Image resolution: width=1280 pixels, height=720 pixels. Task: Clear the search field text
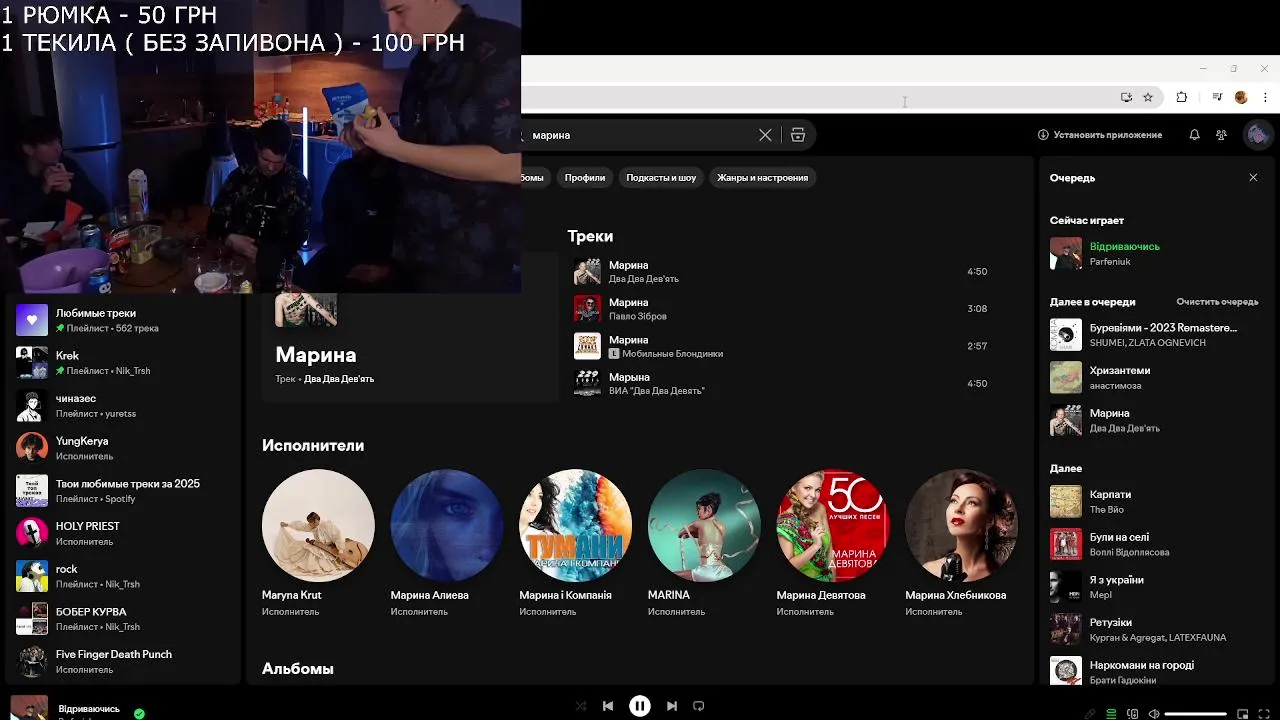pyautogui.click(x=765, y=135)
